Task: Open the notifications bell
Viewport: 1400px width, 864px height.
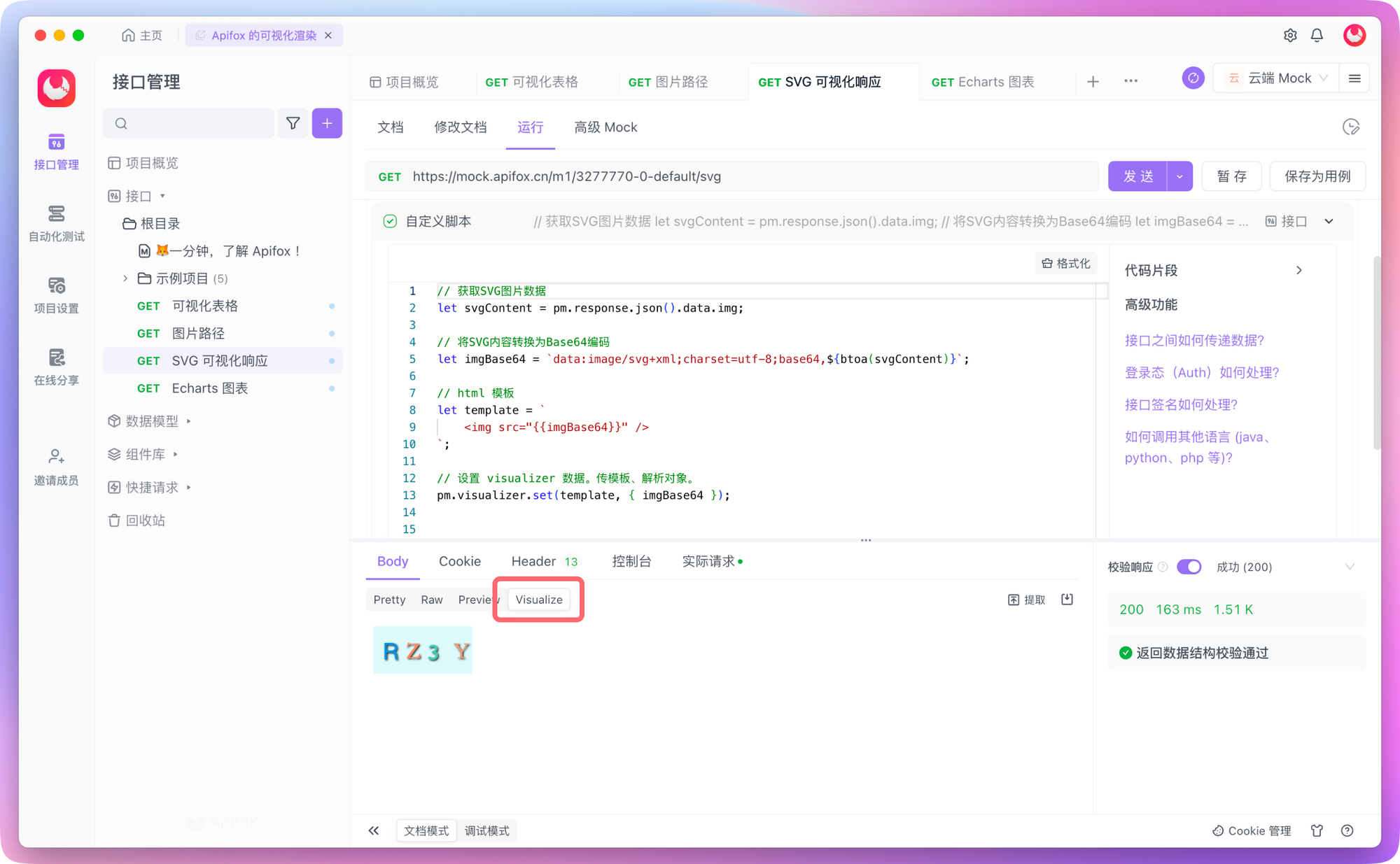Action: pyautogui.click(x=1317, y=35)
